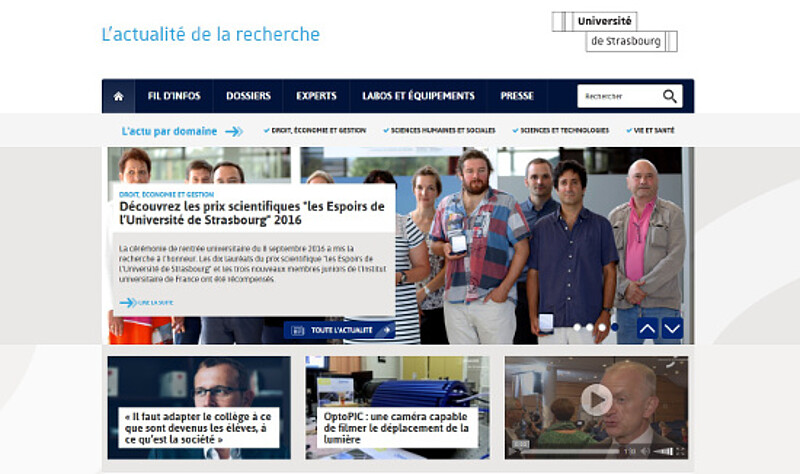This screenshot has height=474, width=800.
Task: Click the Toute l'actualité button
Action: point(339,330)
